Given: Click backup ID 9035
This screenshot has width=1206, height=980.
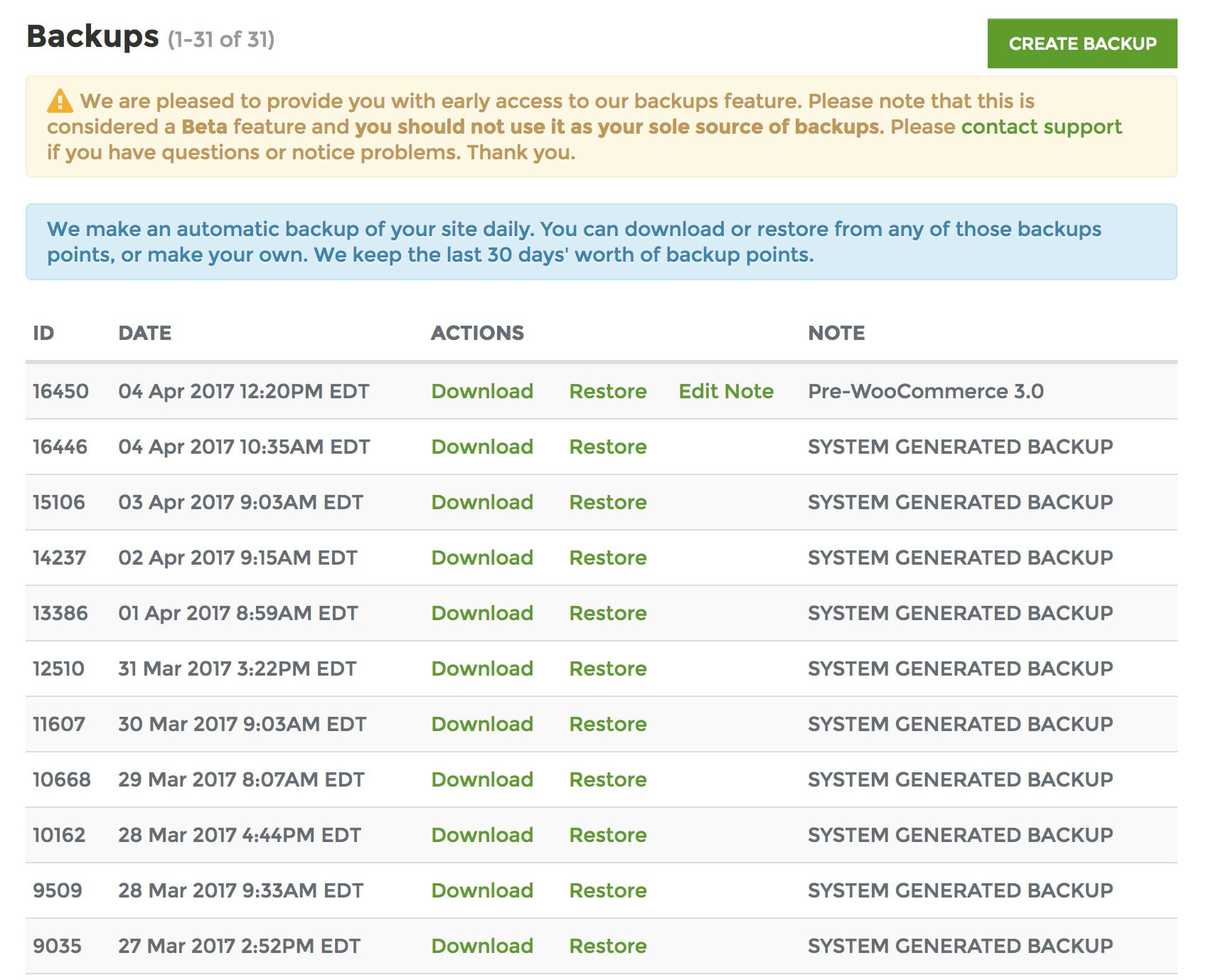Looking at the screenshot, I should pos(57,946).
